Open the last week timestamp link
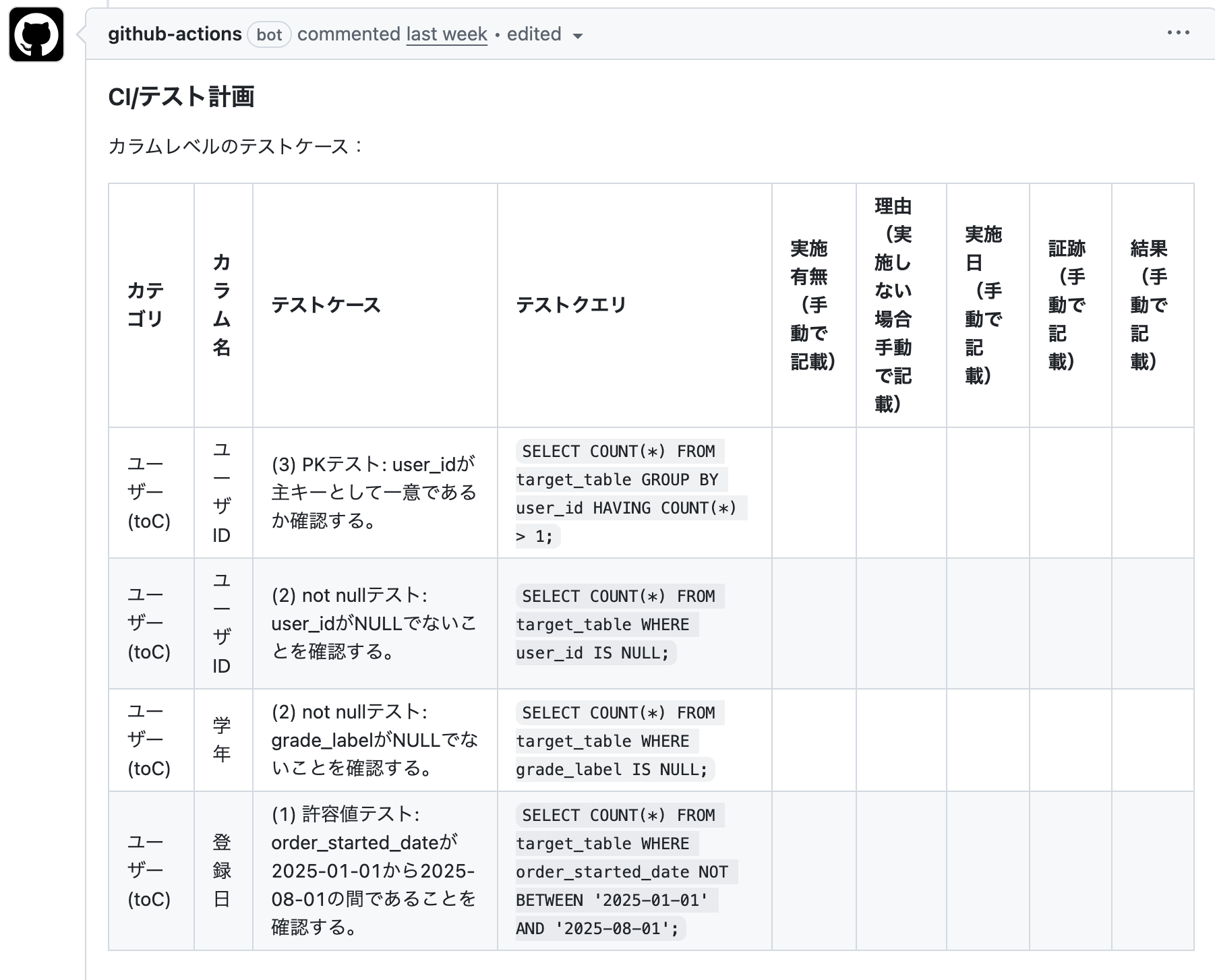Viewport: 1215px width, 980px height. pos(447,34)
